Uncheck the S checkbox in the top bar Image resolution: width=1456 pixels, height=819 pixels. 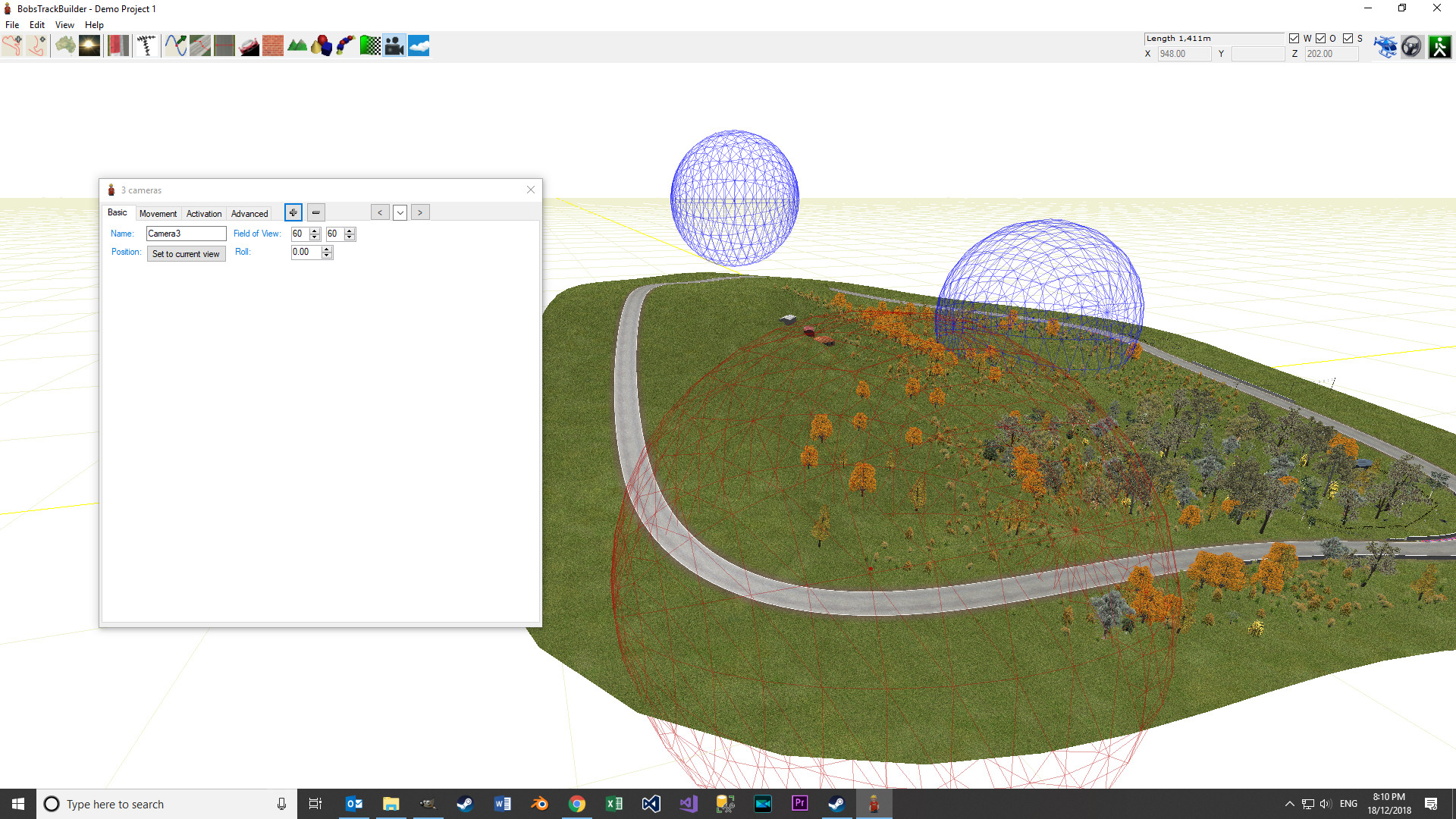coord(1349,38)
